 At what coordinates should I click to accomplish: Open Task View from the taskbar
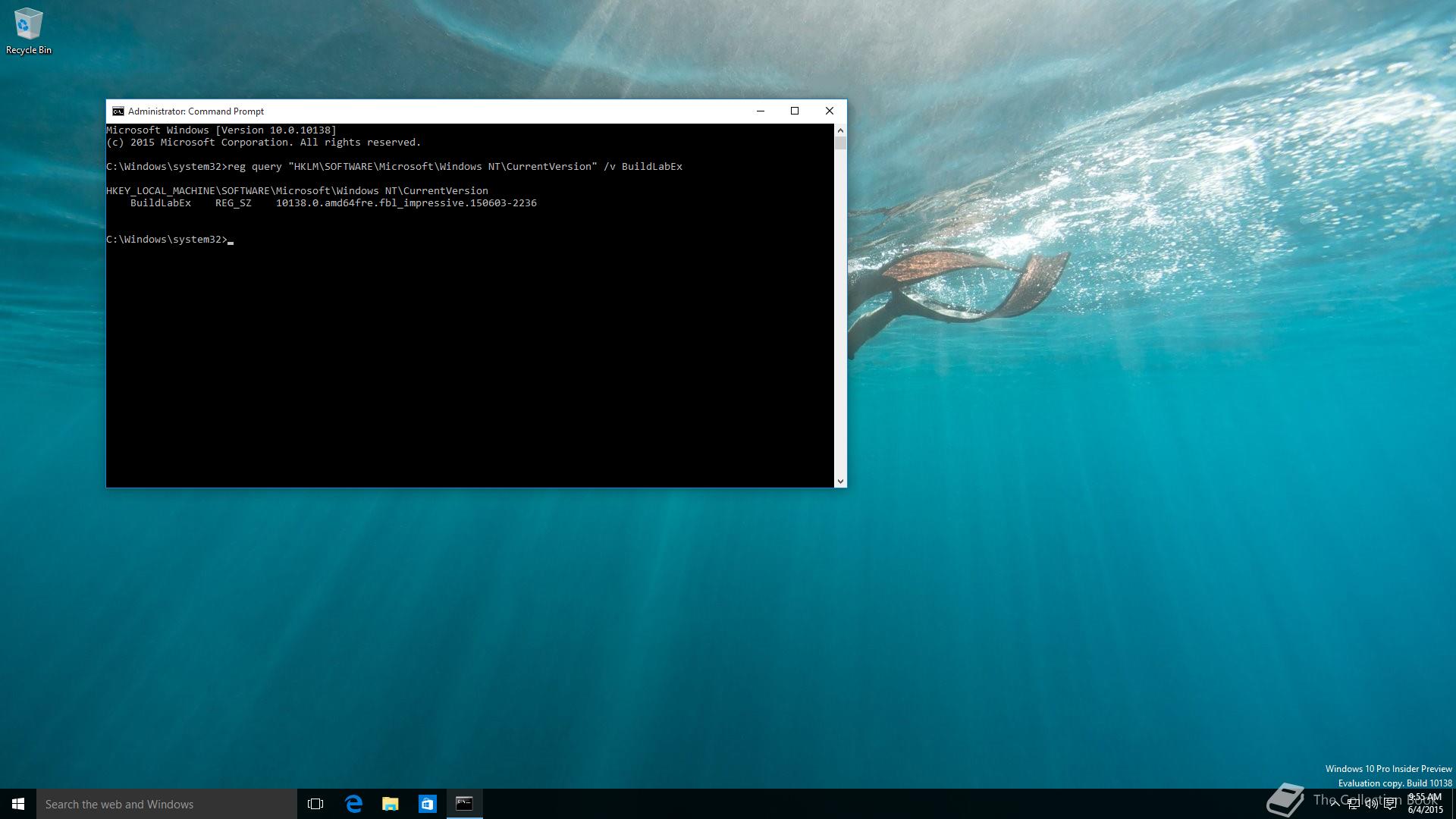pos(315,804)
